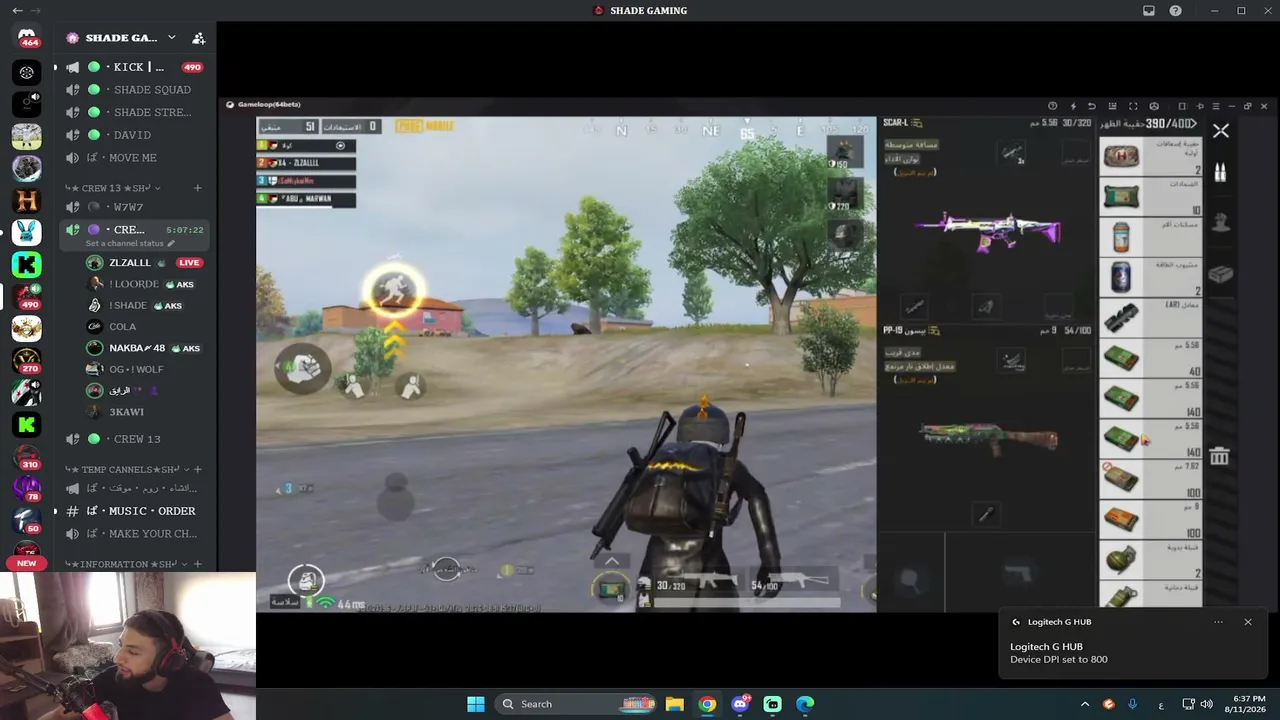The width and height of the screenshot is (1280, 720).
Task: Open the server with the 78 badge
Action: pyautogui.click(x=27, y=489)
